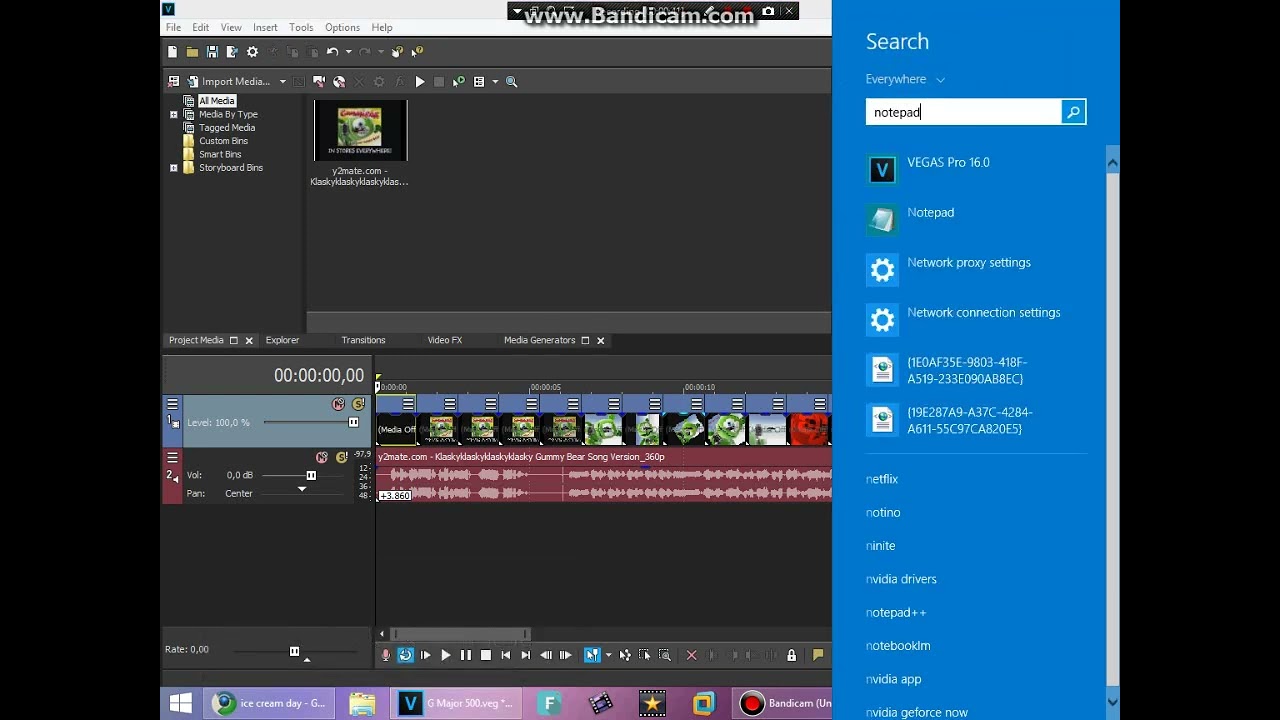Click Play from Start in transport bar
This screenshot has height=720, width=1280.
point(426,655)
